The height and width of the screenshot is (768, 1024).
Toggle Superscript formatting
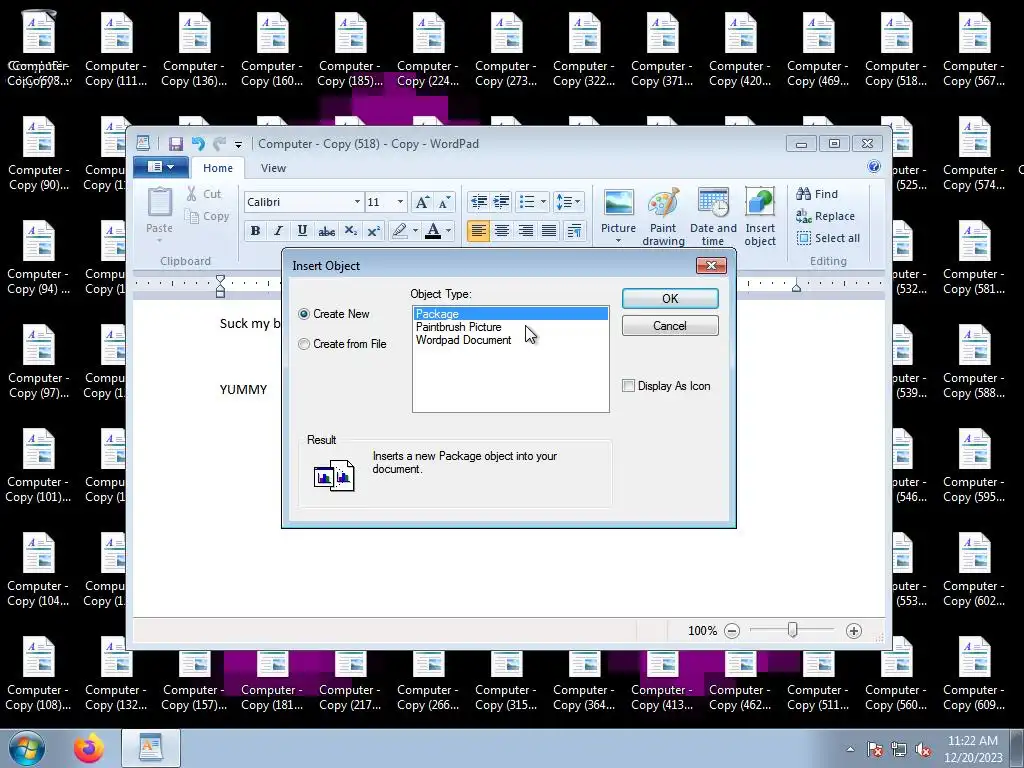pos(374,231)
